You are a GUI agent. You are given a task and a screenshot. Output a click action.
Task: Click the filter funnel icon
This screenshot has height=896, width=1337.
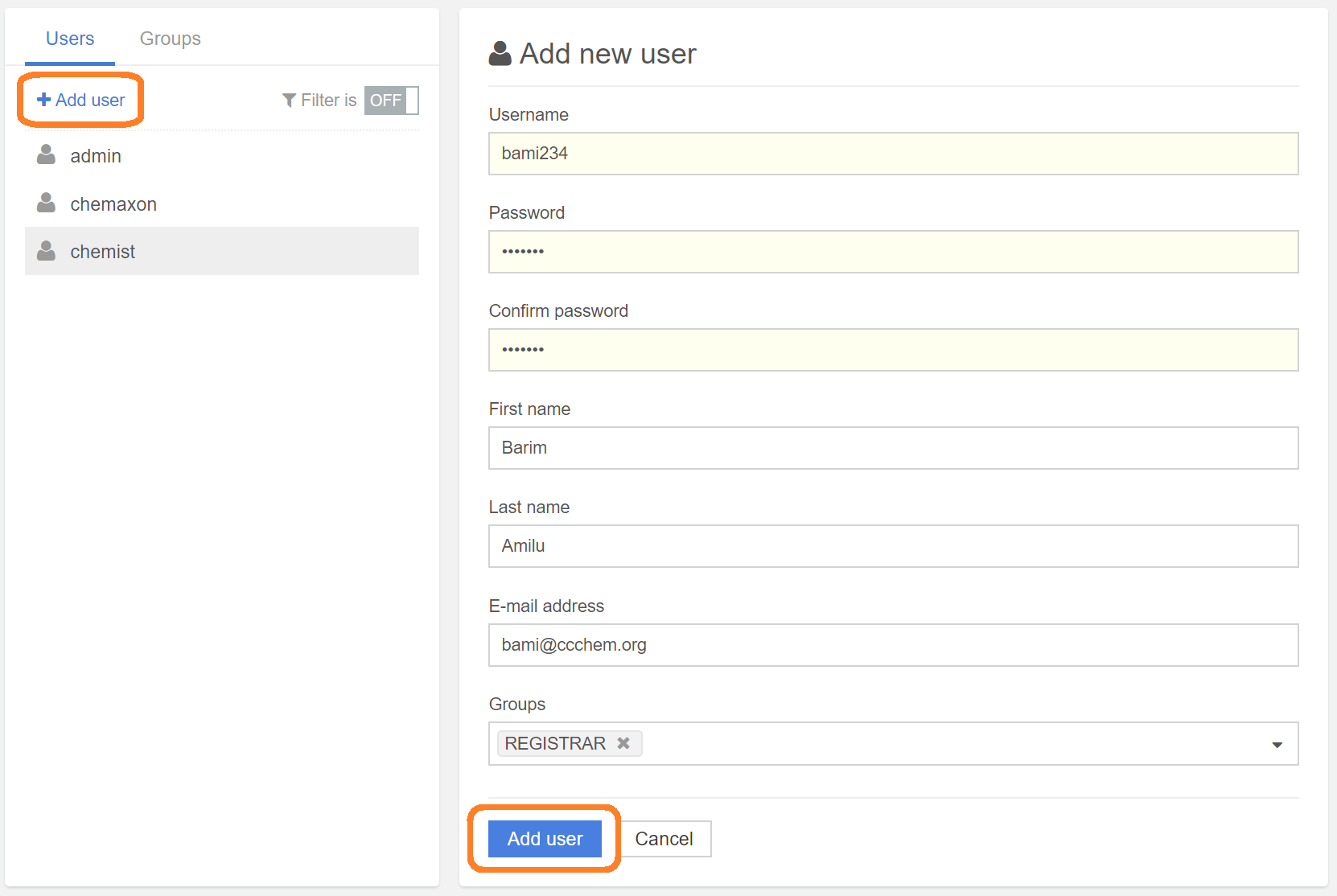coord(289,101)
